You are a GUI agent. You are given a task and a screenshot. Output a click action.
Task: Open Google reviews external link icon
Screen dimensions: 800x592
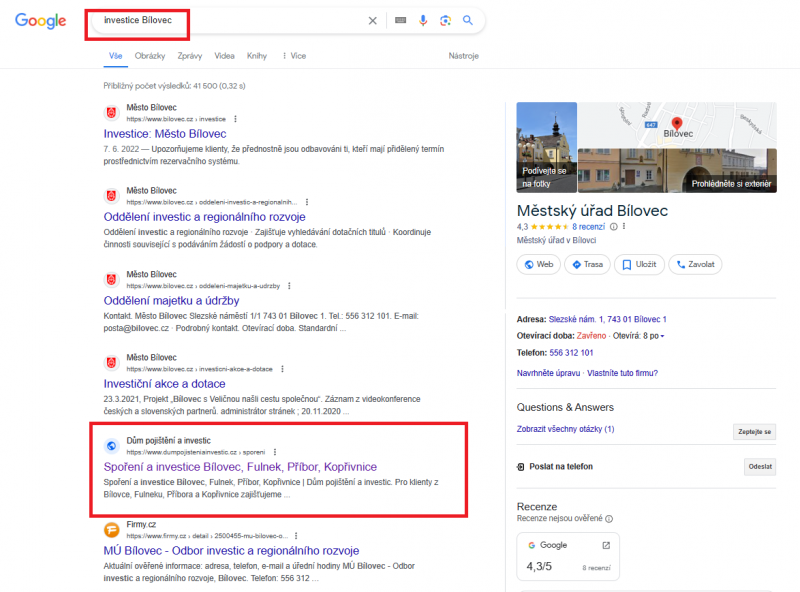(606, 546)
